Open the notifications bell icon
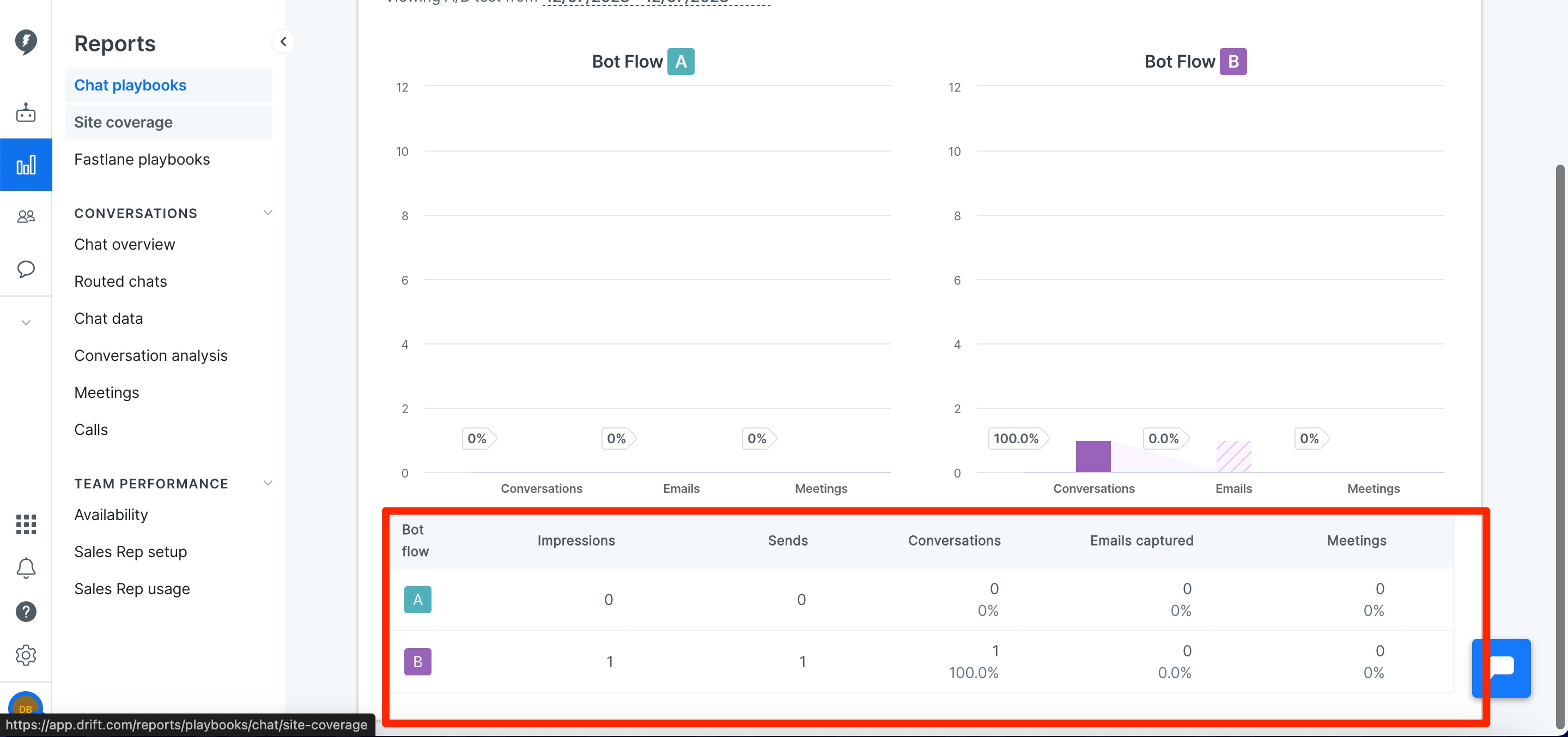Screen dimensions: 1568x737 point(26,567)
